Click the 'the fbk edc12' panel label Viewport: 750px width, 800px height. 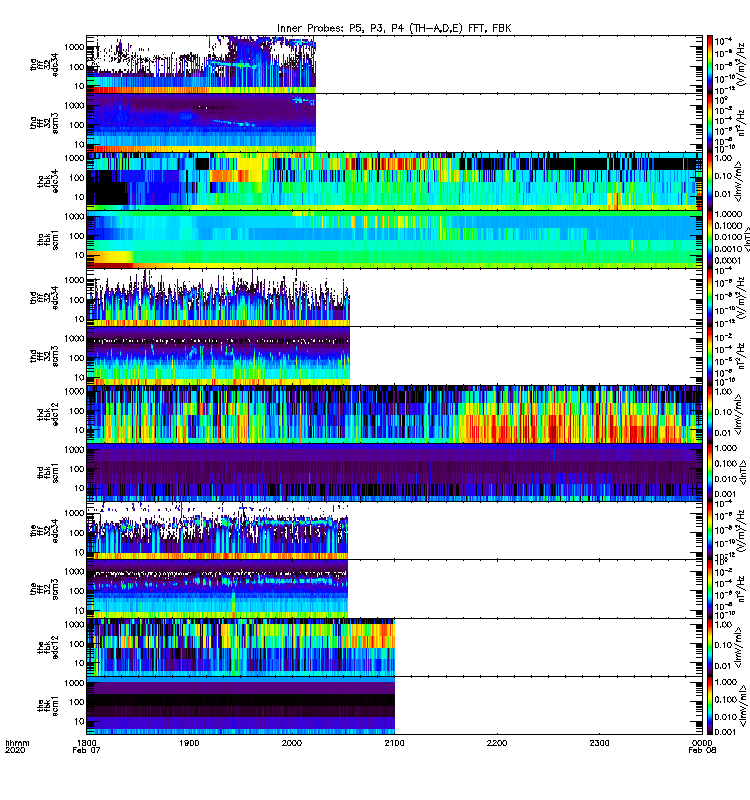tap(48, 647)
